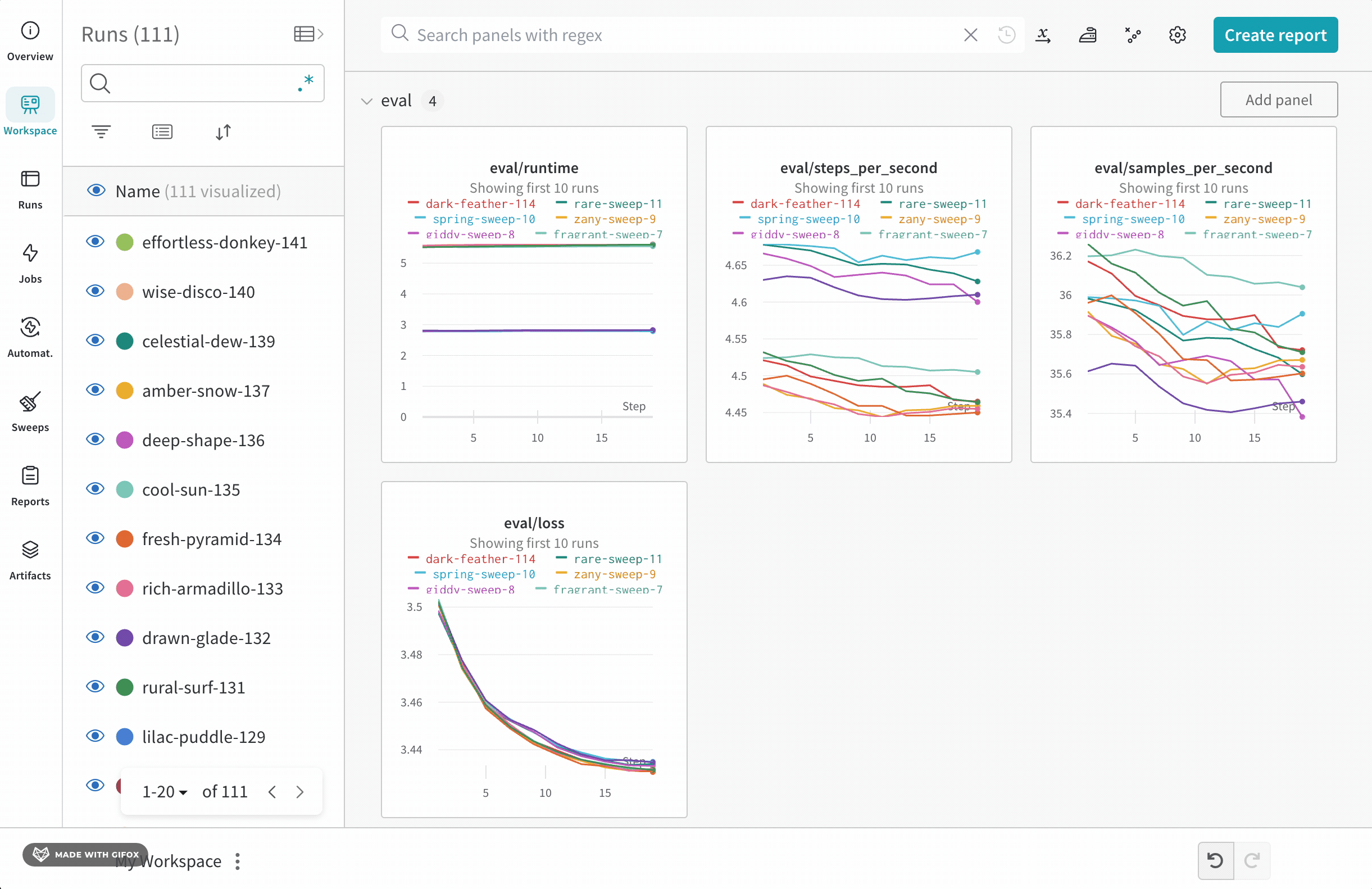This screenshot has height=889, width=1372.
Task: Click the deep-shape-136 color swatch
Action: 125,440
